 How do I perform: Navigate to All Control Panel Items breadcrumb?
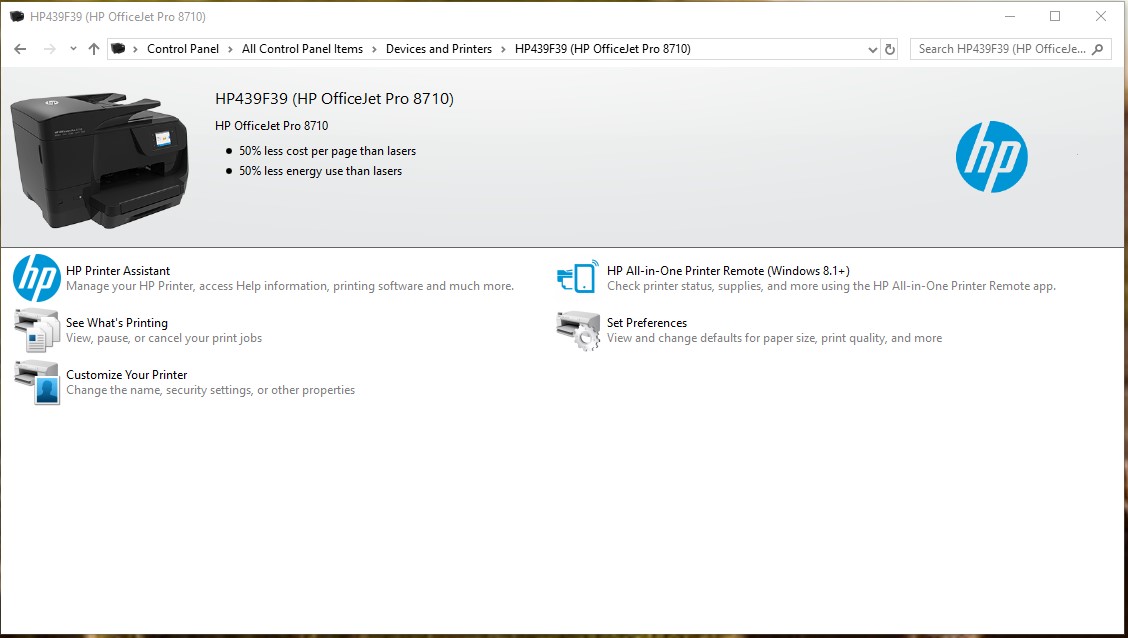tap(302, 49)
